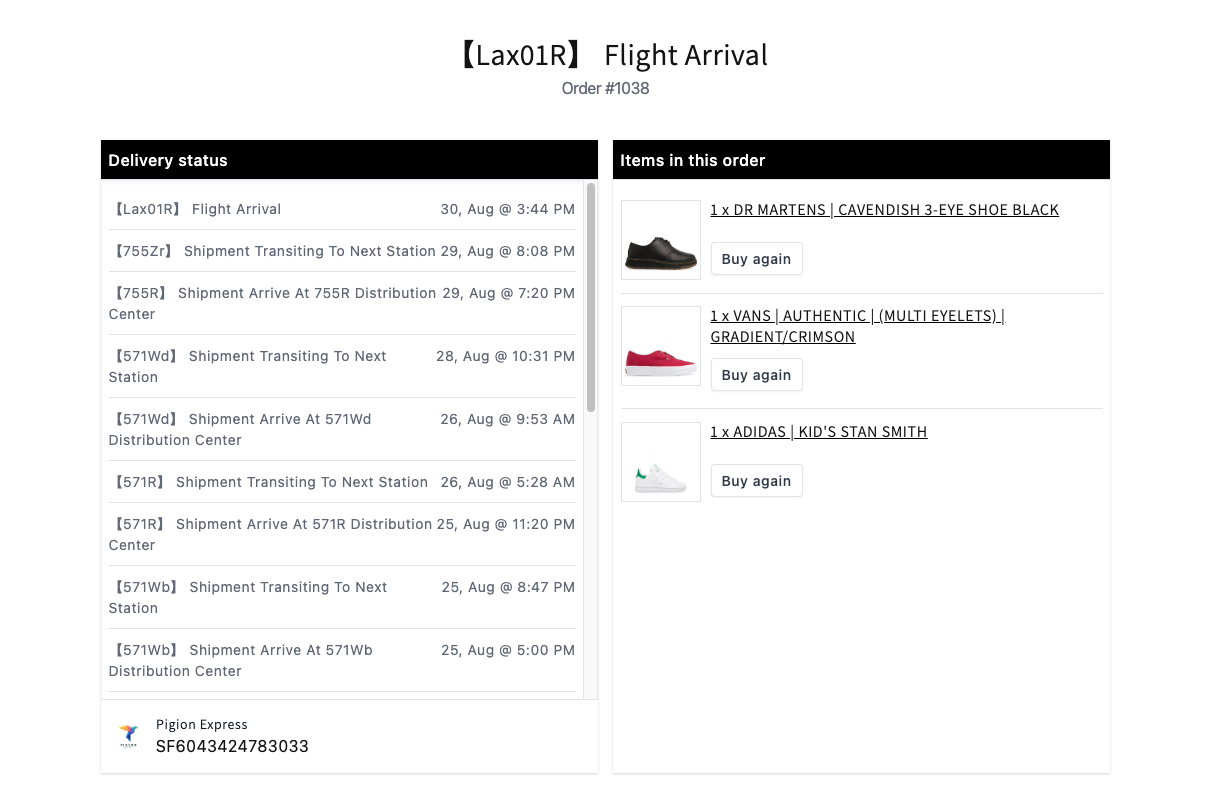Click the Delivery status panel header
1218x790 pixels.
click(349, 160)
